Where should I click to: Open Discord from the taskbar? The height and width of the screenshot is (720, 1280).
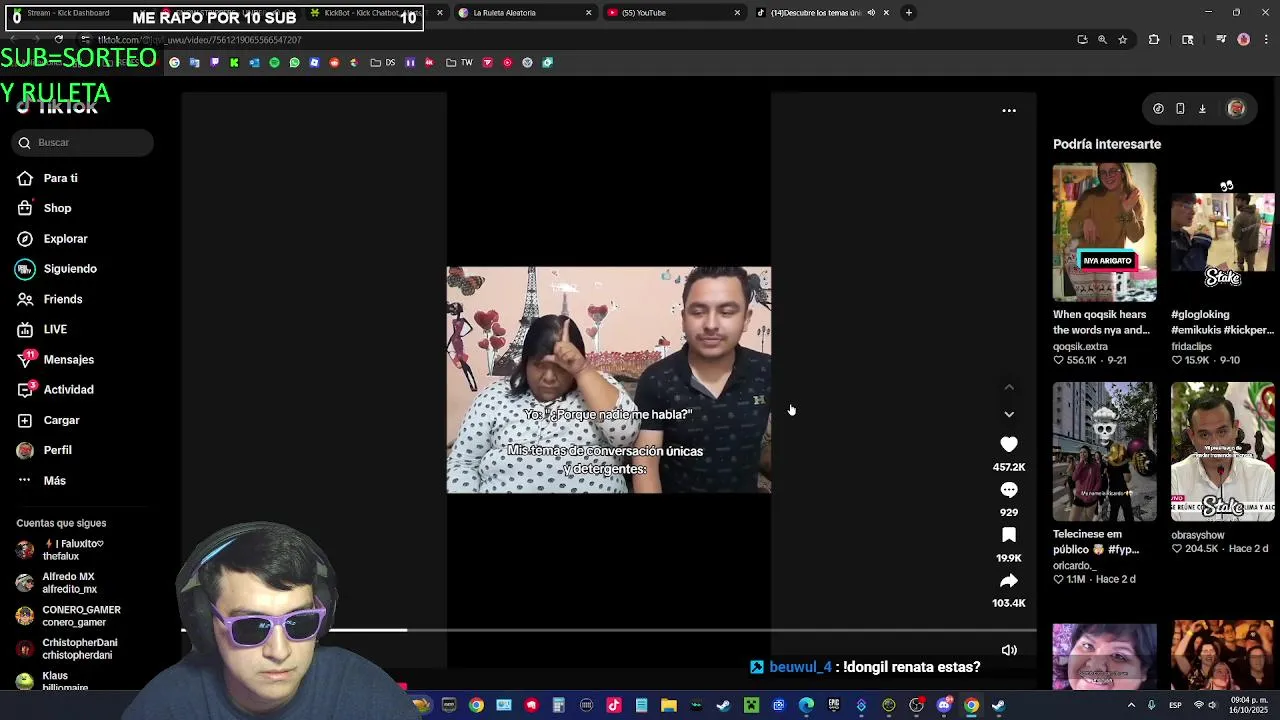point(944,706)
